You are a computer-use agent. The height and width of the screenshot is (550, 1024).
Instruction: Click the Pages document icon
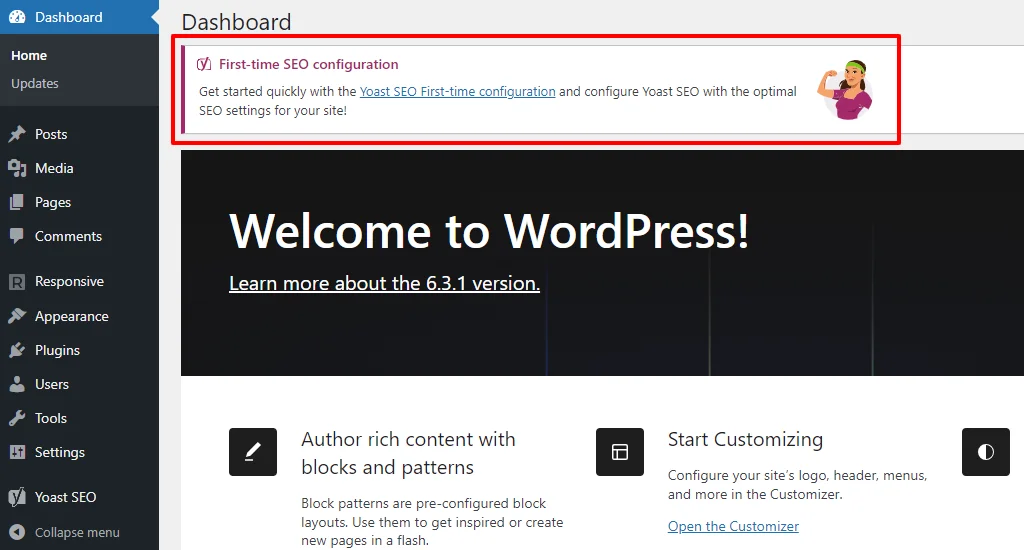point(17,202)
